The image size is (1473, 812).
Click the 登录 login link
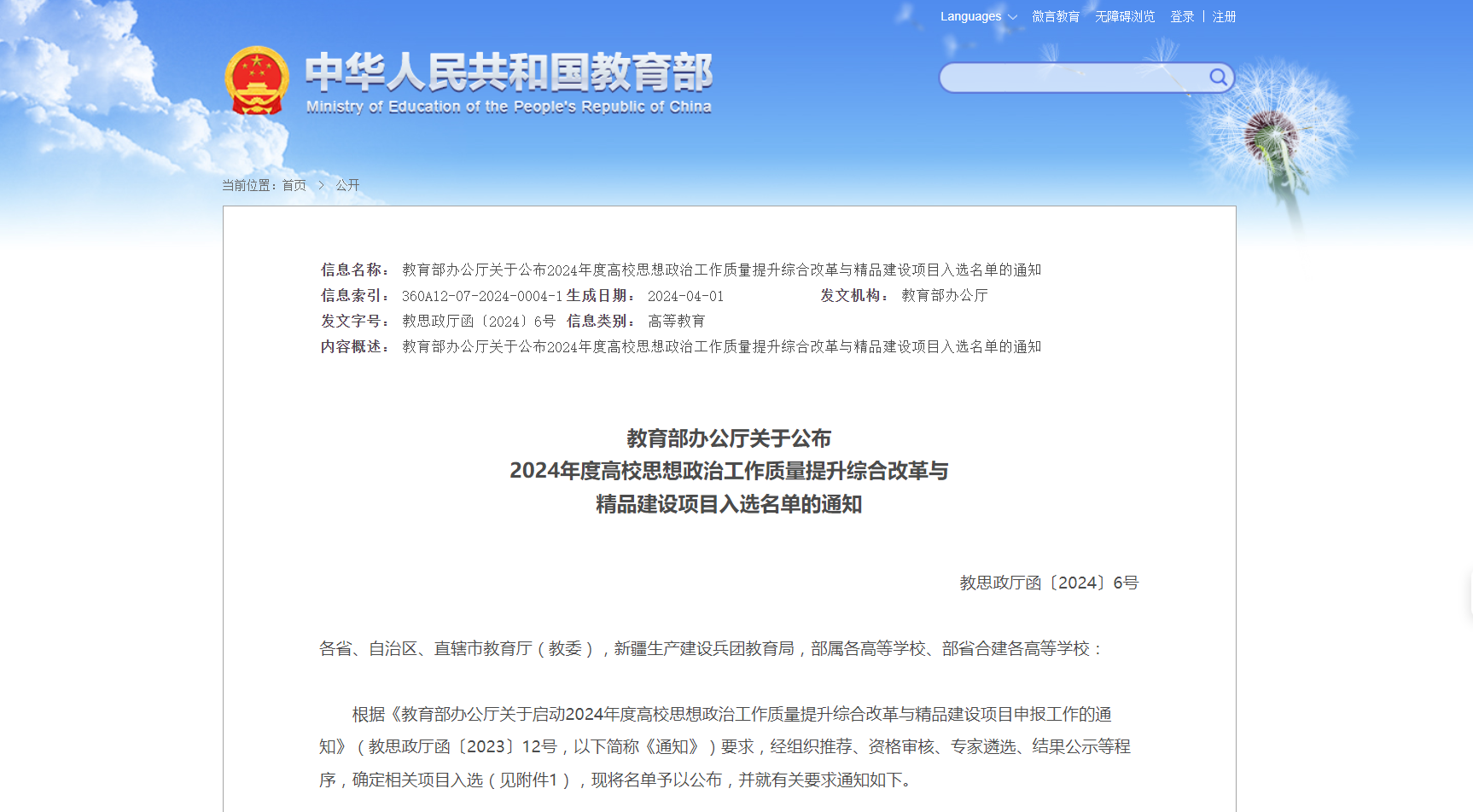1182,16
